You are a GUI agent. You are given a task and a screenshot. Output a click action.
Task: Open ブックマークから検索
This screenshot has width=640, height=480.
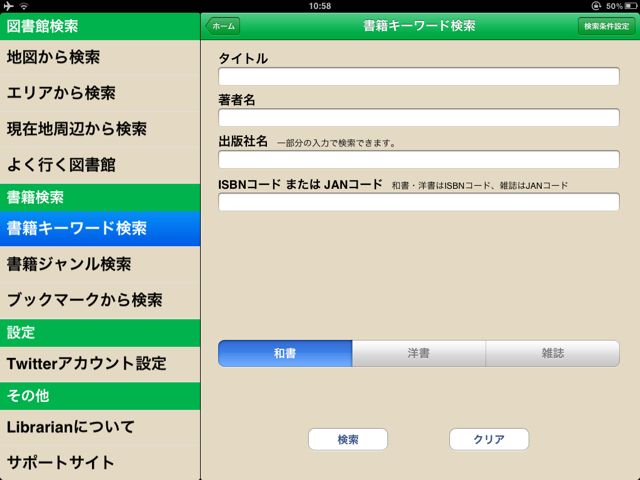click(100, 300)
